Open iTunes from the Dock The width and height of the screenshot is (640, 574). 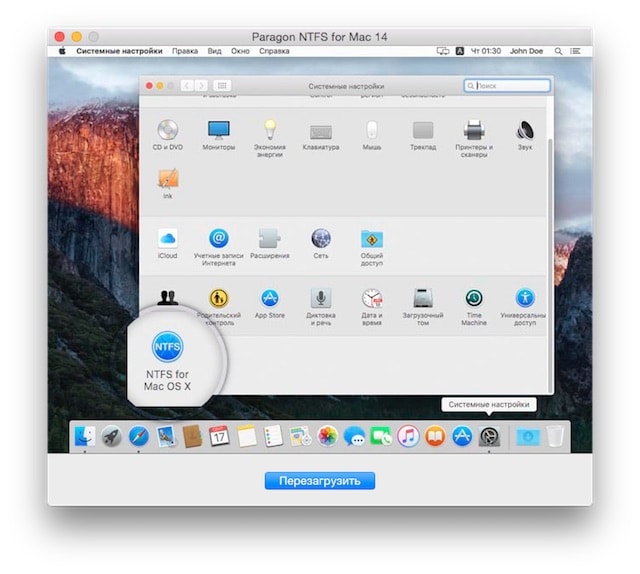(x=408, y=436)
